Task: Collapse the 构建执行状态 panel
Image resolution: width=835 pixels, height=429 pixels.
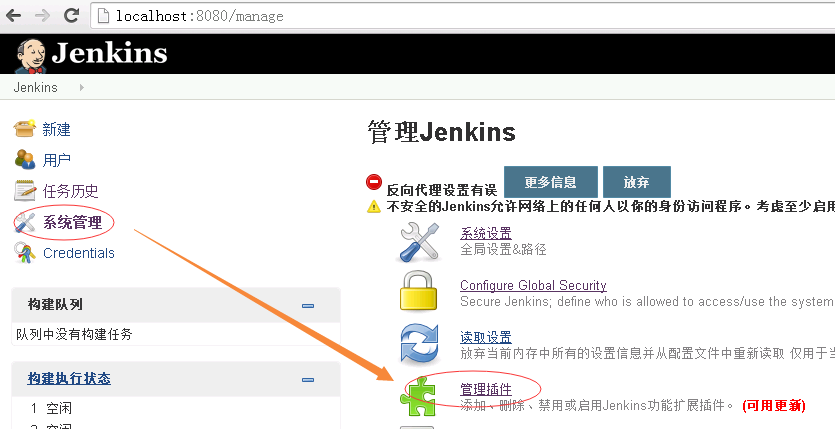Action: tap(308, 380)
